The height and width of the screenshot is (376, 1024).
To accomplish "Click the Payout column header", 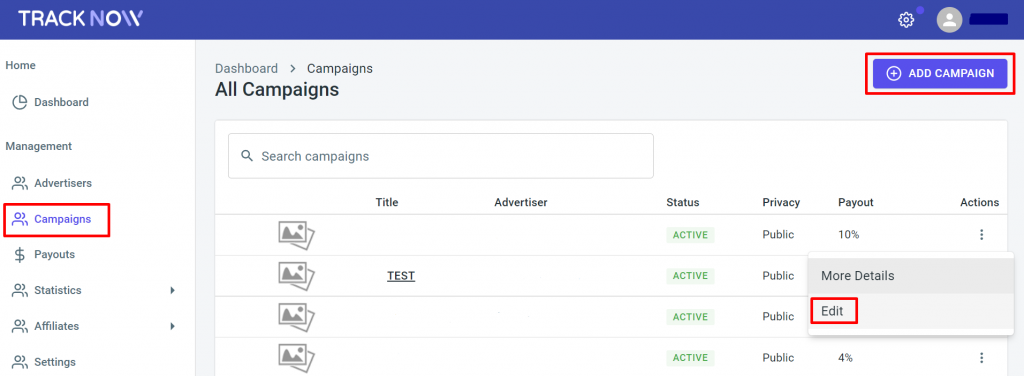I will [856, 202].
